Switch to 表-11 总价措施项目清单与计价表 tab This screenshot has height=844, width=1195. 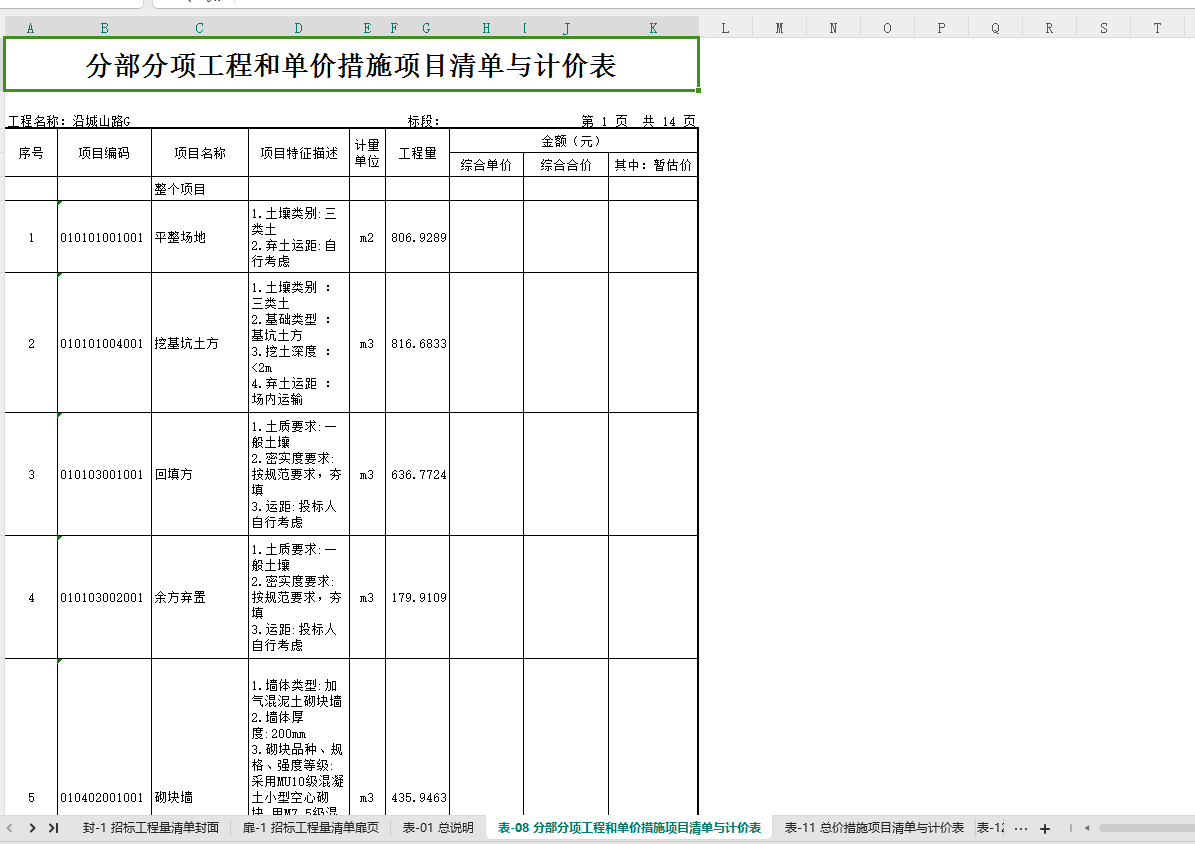pyautogui.click(x=874, y=828)
